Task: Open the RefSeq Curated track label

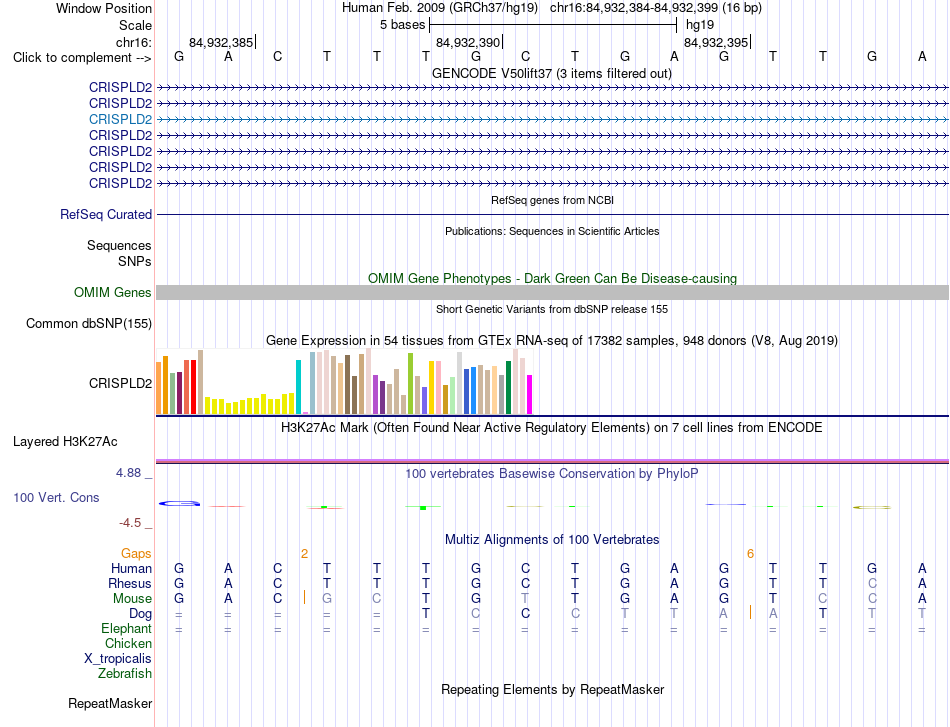Action: [105, 214]
